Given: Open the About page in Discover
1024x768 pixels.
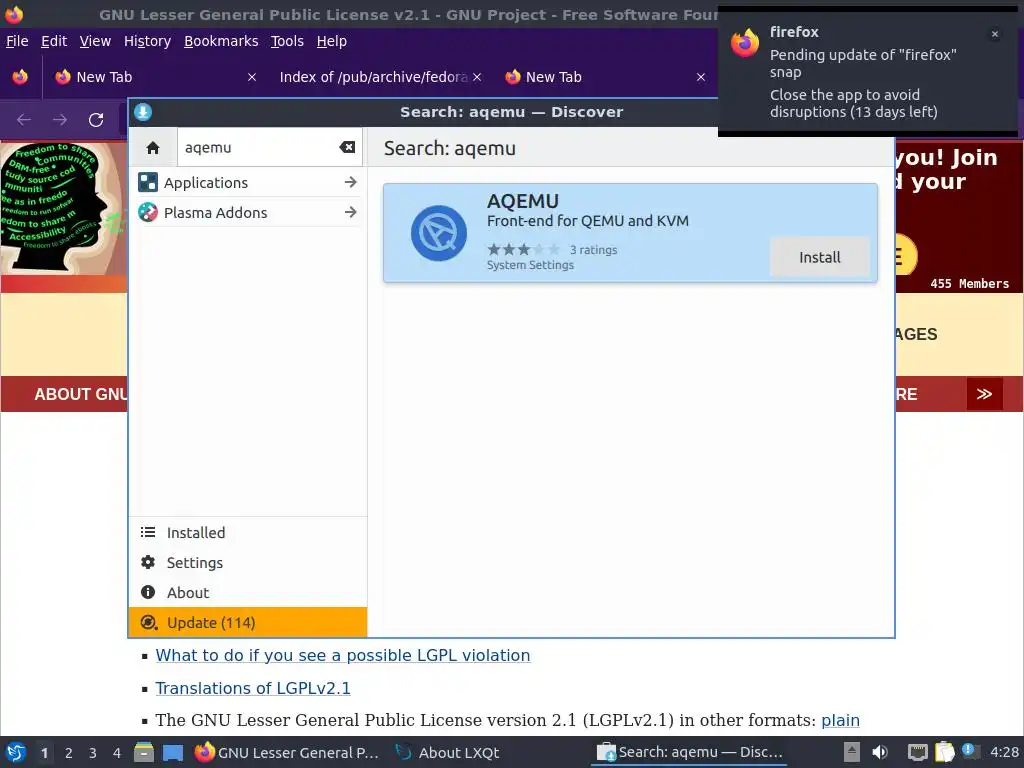Looking at the screenshot, I should tap(248, 592).
